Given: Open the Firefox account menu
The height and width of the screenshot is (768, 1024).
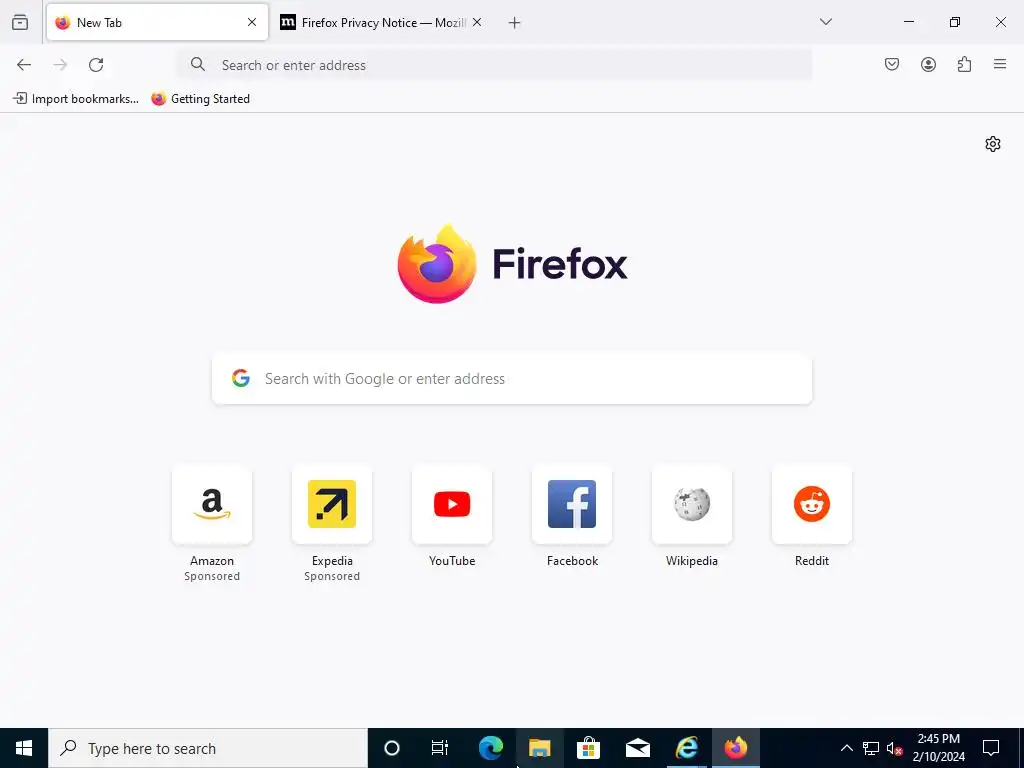Looking at the screenshot, I should point(928,64).
